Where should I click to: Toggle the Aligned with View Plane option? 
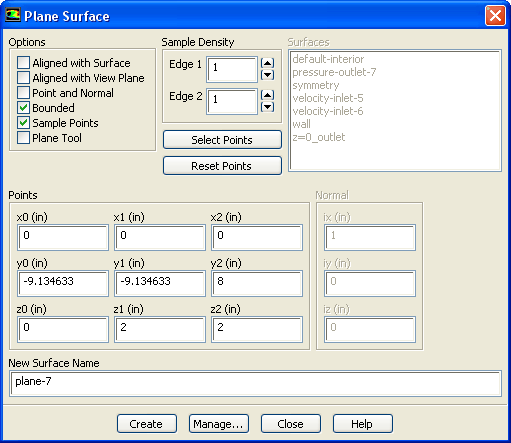click(x=23, y=77)
